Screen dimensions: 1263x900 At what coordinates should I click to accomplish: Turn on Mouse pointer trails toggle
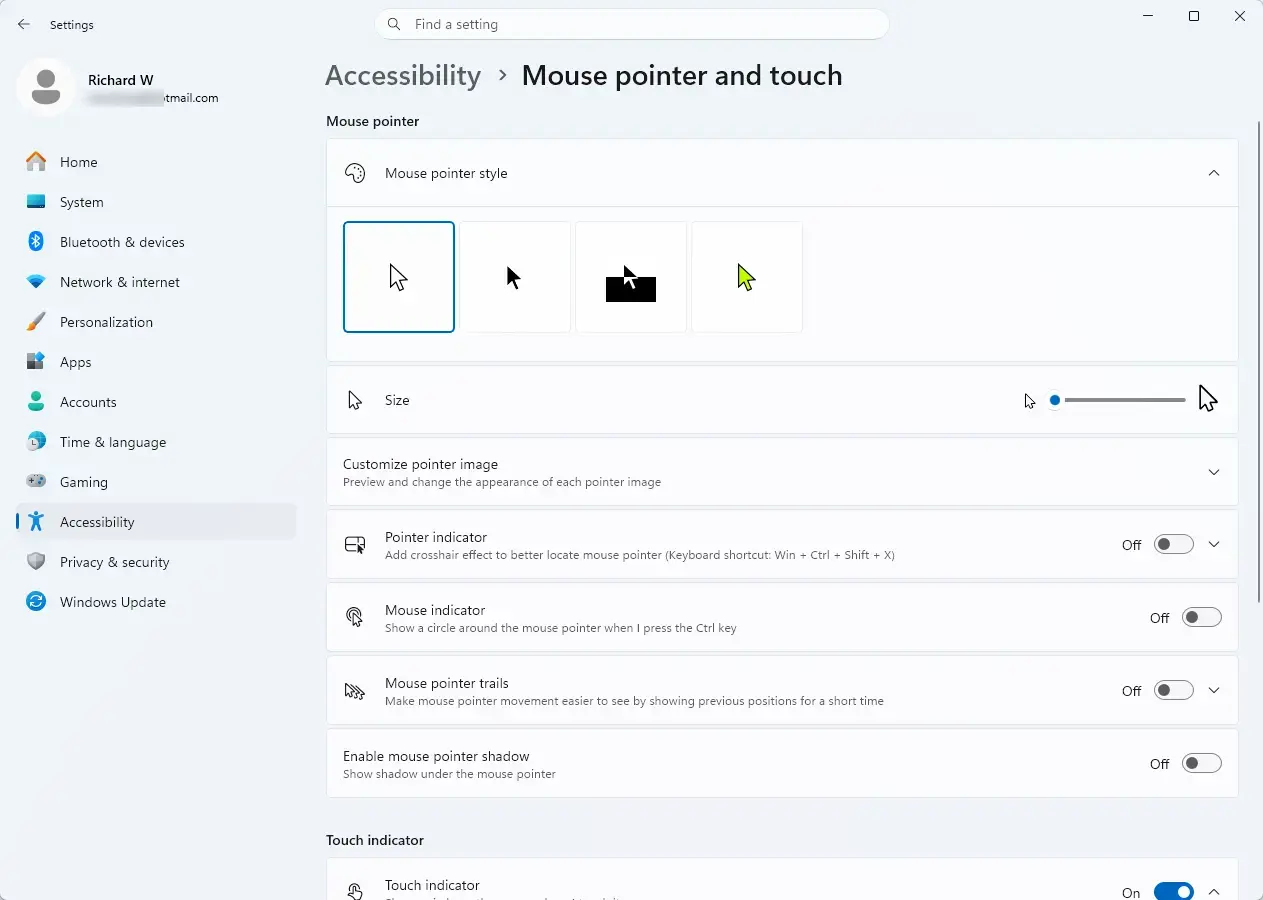pyautogui.click(x=1173, y=691)
